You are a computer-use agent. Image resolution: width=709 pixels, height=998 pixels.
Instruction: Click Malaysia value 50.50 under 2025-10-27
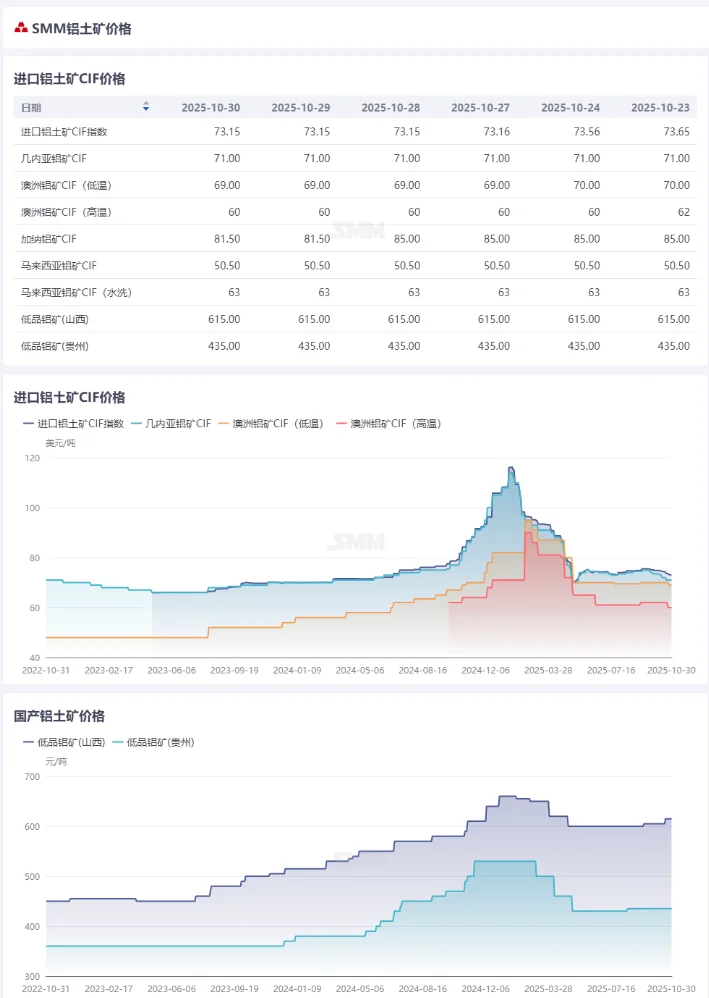coord(496,265)
